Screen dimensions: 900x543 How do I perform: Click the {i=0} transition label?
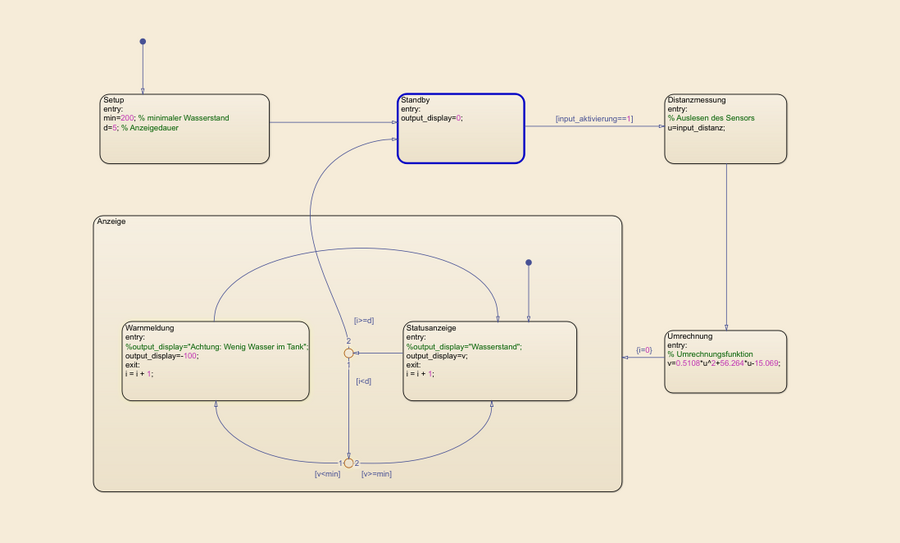point(644,350)
